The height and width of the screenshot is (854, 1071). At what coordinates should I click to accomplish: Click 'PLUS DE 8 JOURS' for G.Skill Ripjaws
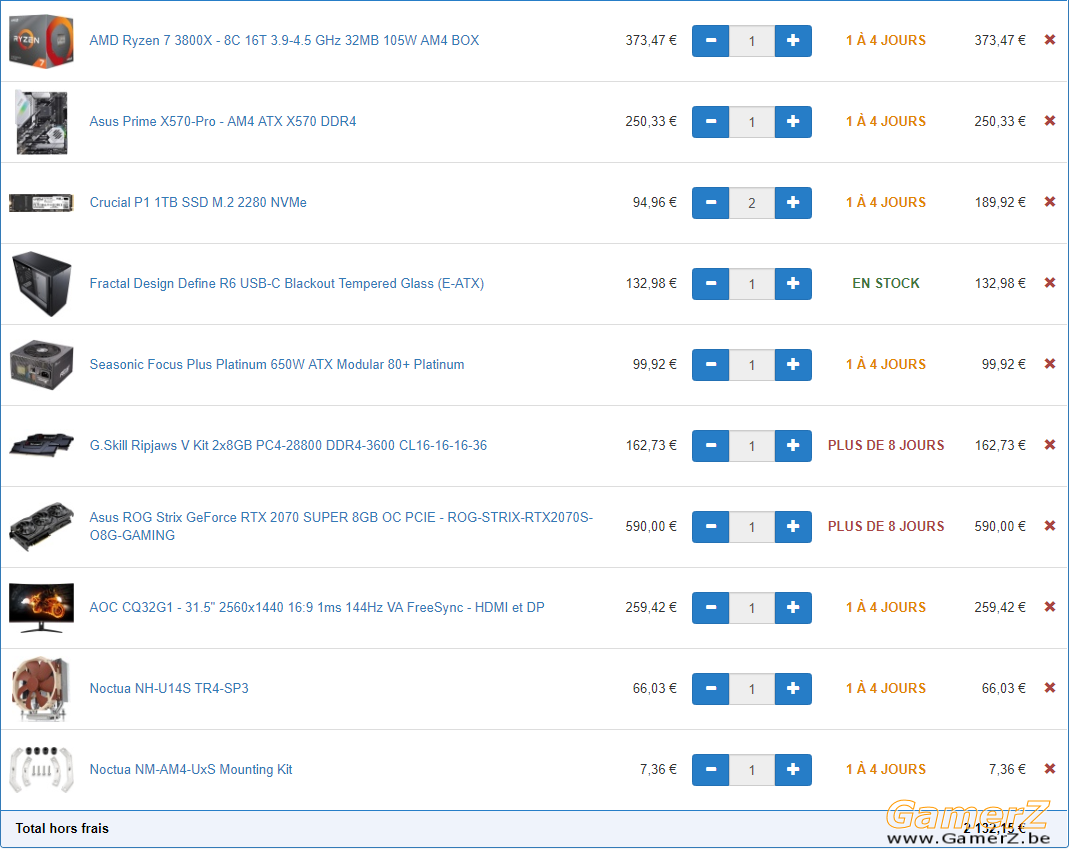[886, 445]
